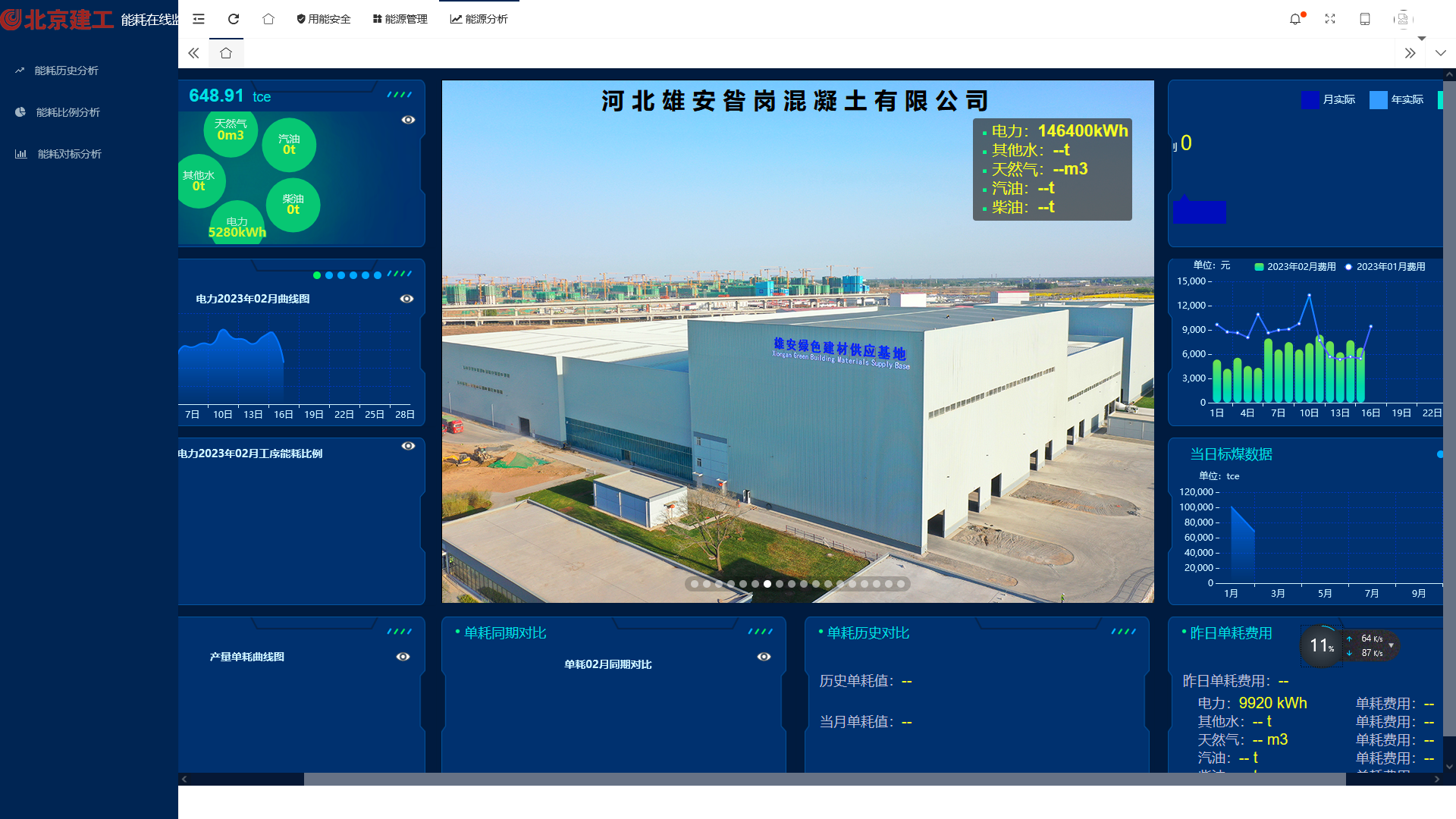Screen dimensions: 1456x819
Task: Click the 11% floating monitor circle
Action: coord(1322,645)
